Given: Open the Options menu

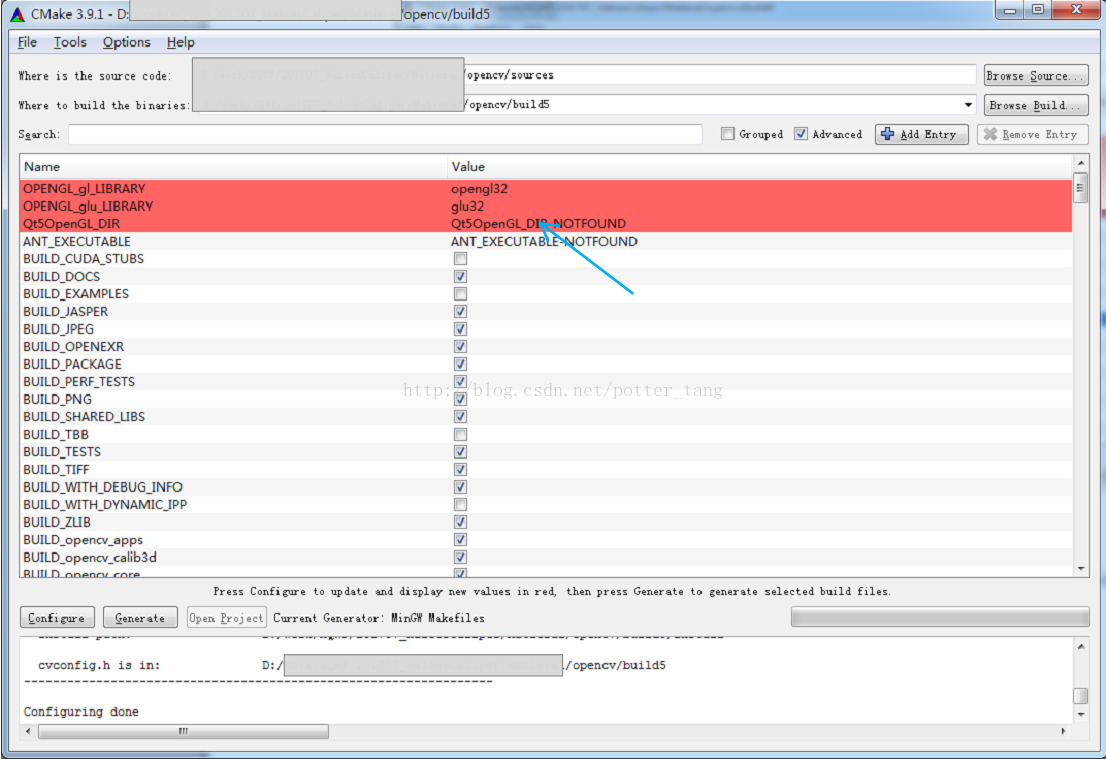Looking at the screenshot, I should tap(126, 42).
